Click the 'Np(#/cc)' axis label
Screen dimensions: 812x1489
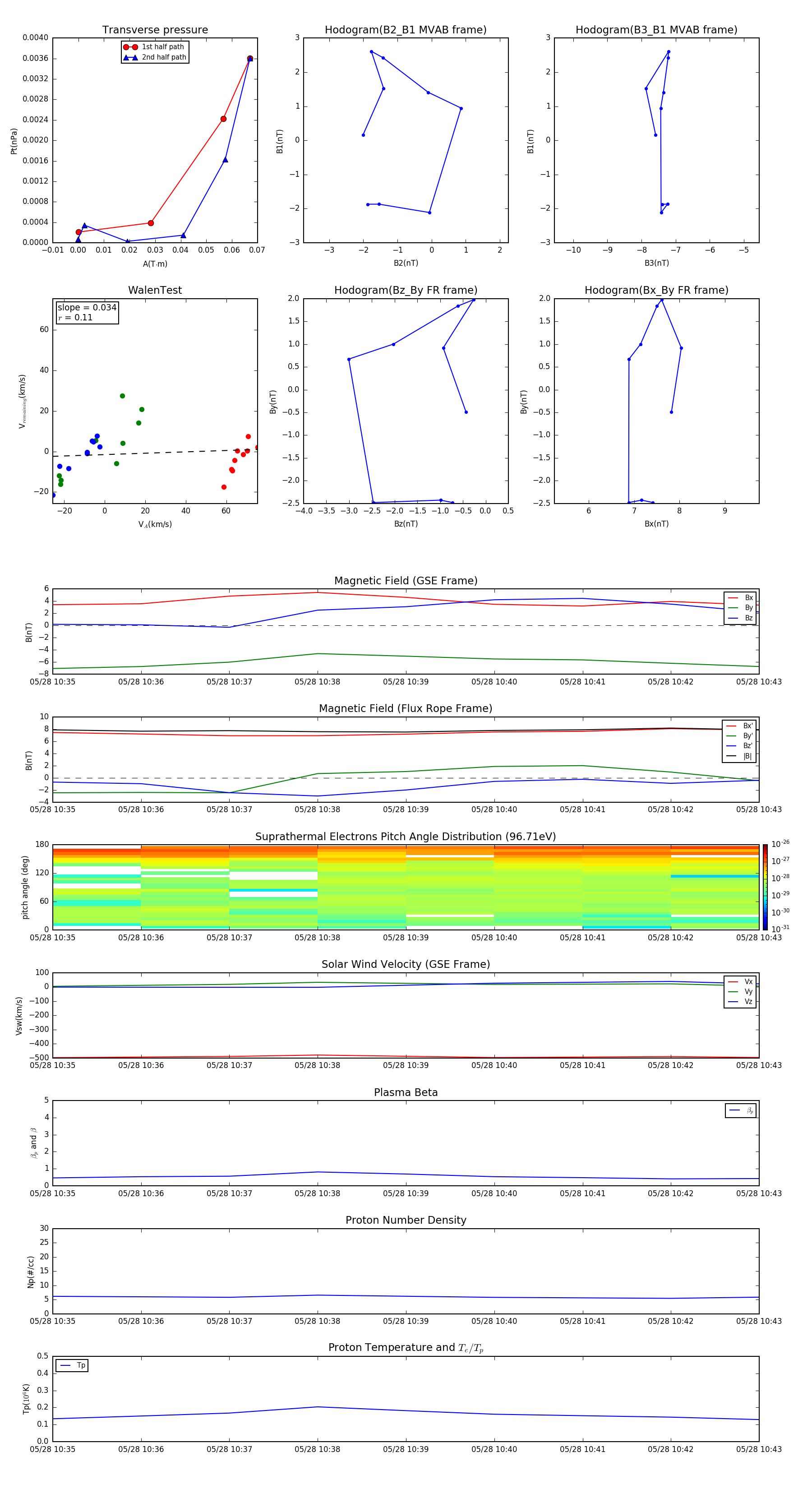coord(31,1271)
